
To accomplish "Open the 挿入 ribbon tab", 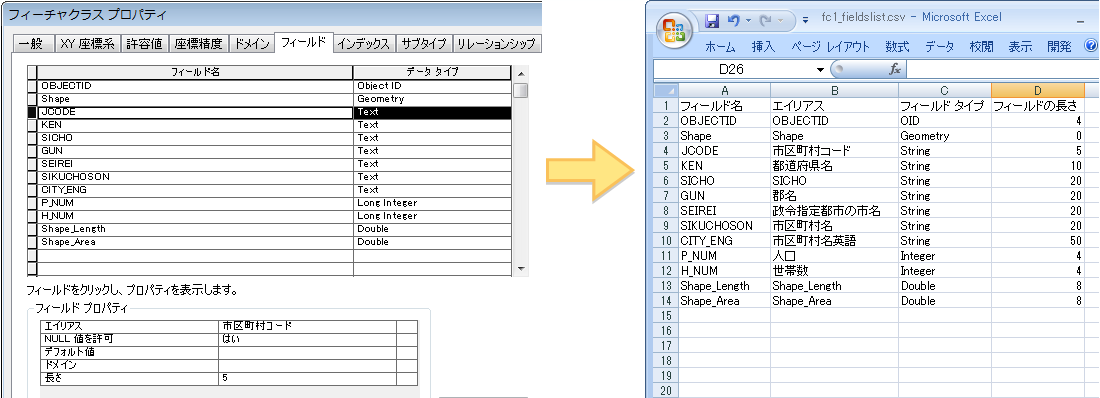I will 763,47.
